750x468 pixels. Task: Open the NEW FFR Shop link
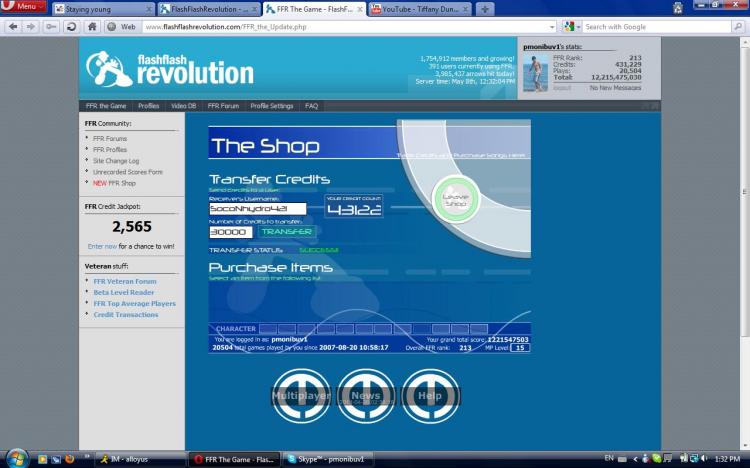click(114, 183)
